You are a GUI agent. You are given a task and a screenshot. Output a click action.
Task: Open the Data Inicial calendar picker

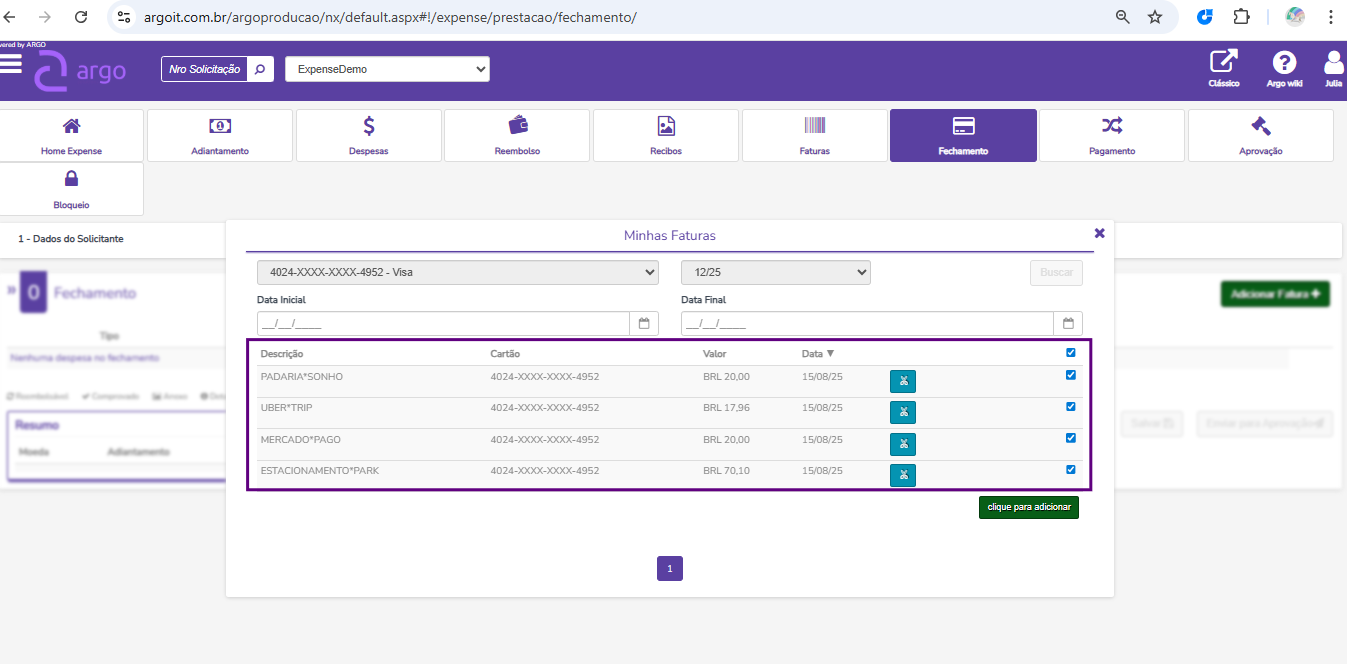coord(644,324)
